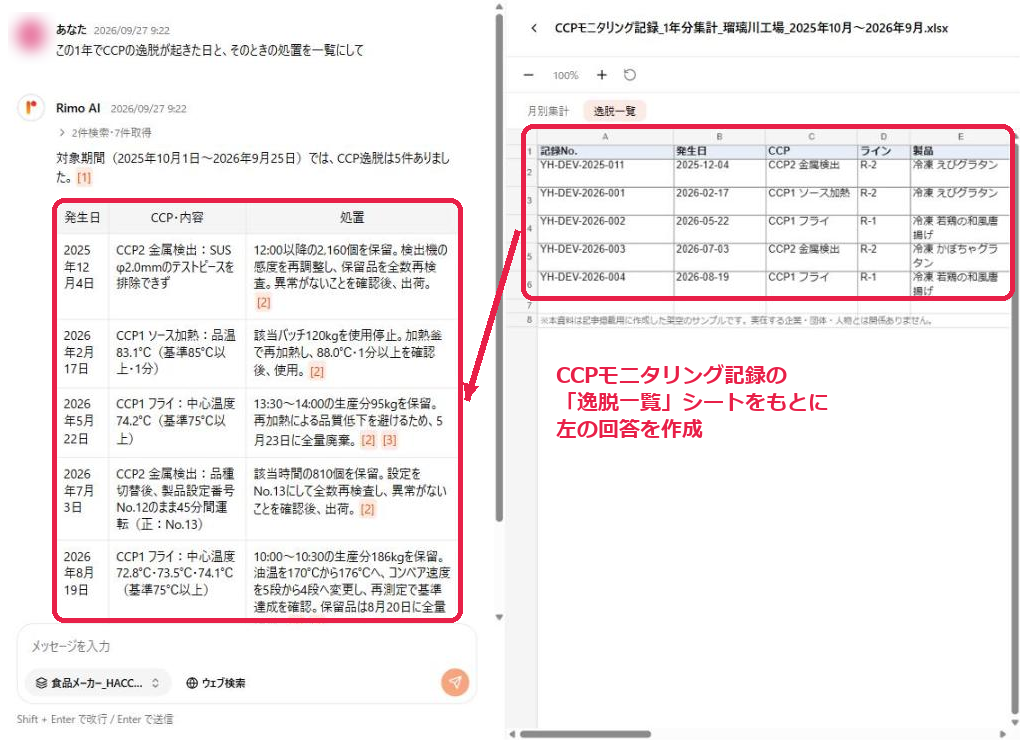This screenshot has height=740, width=1020.
Task: Click the 100% zoom level value
Action: (x=565, y=75)
